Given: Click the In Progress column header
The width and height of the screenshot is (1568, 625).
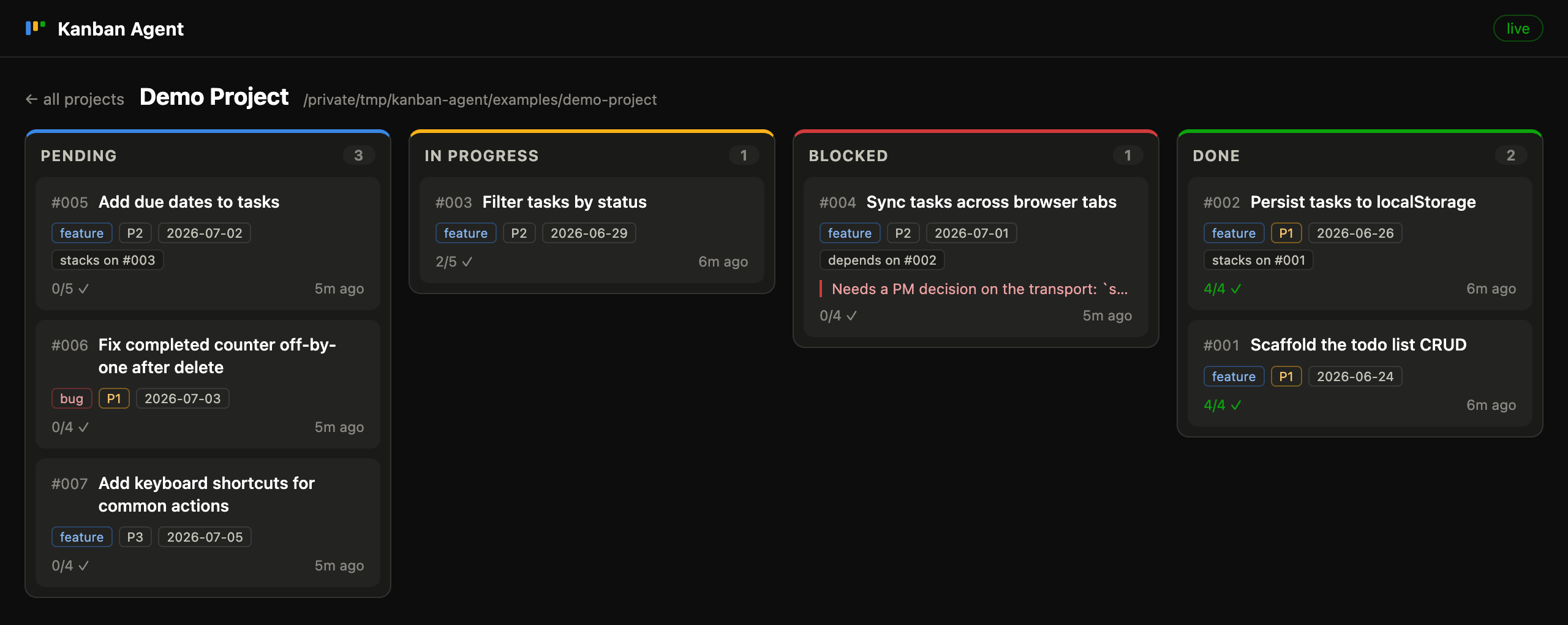Looking at the screenshot, I should pos(481,156).
